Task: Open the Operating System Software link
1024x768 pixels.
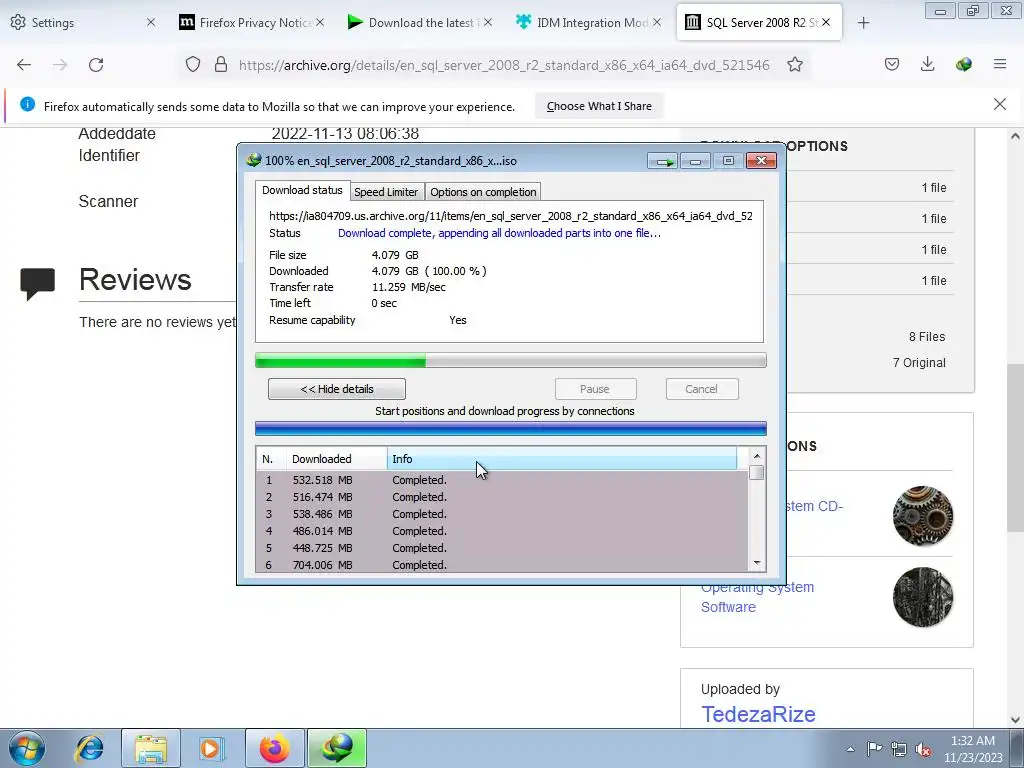Action: tap(758, 597)
